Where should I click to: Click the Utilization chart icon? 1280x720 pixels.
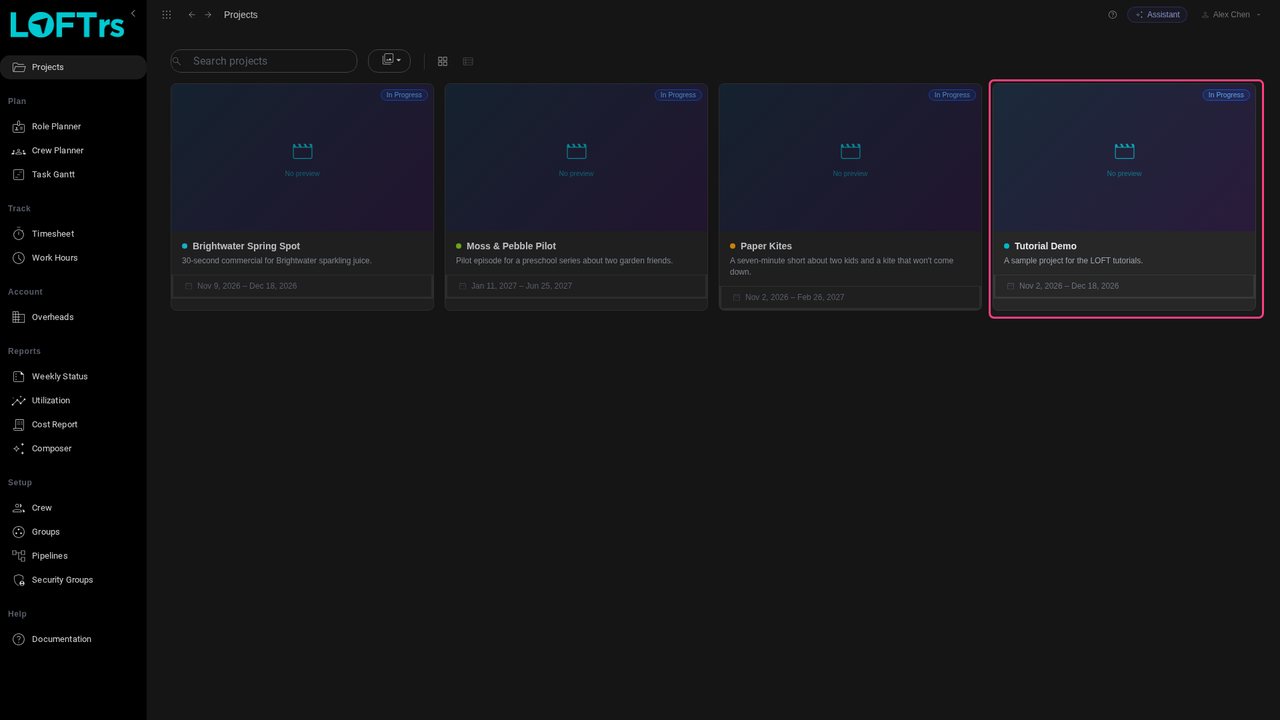coord(18,401)
